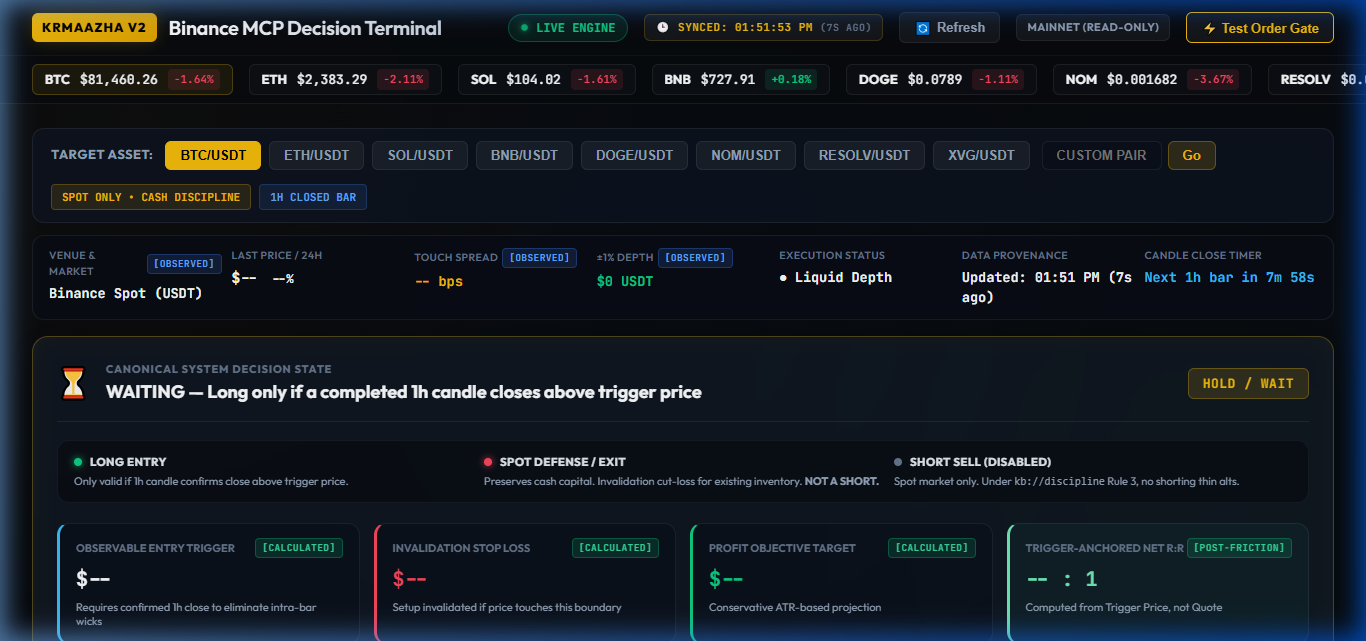Click the 1H CLOSED BAR tag
Viewport: 1366px width, 641px height.
click(313, 197)
